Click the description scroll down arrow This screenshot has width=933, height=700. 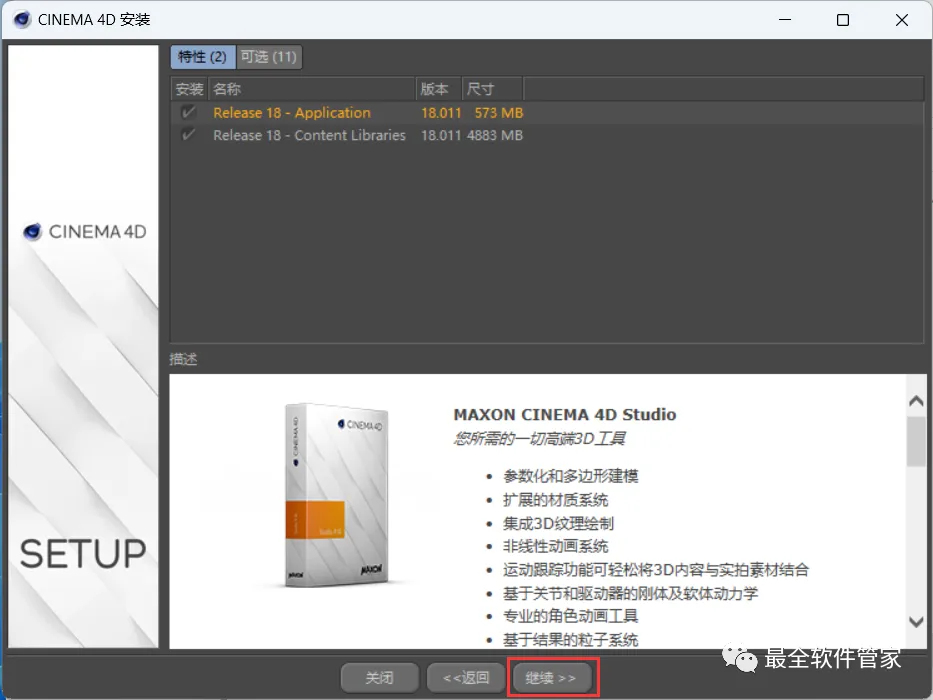(x=916, y=621)
